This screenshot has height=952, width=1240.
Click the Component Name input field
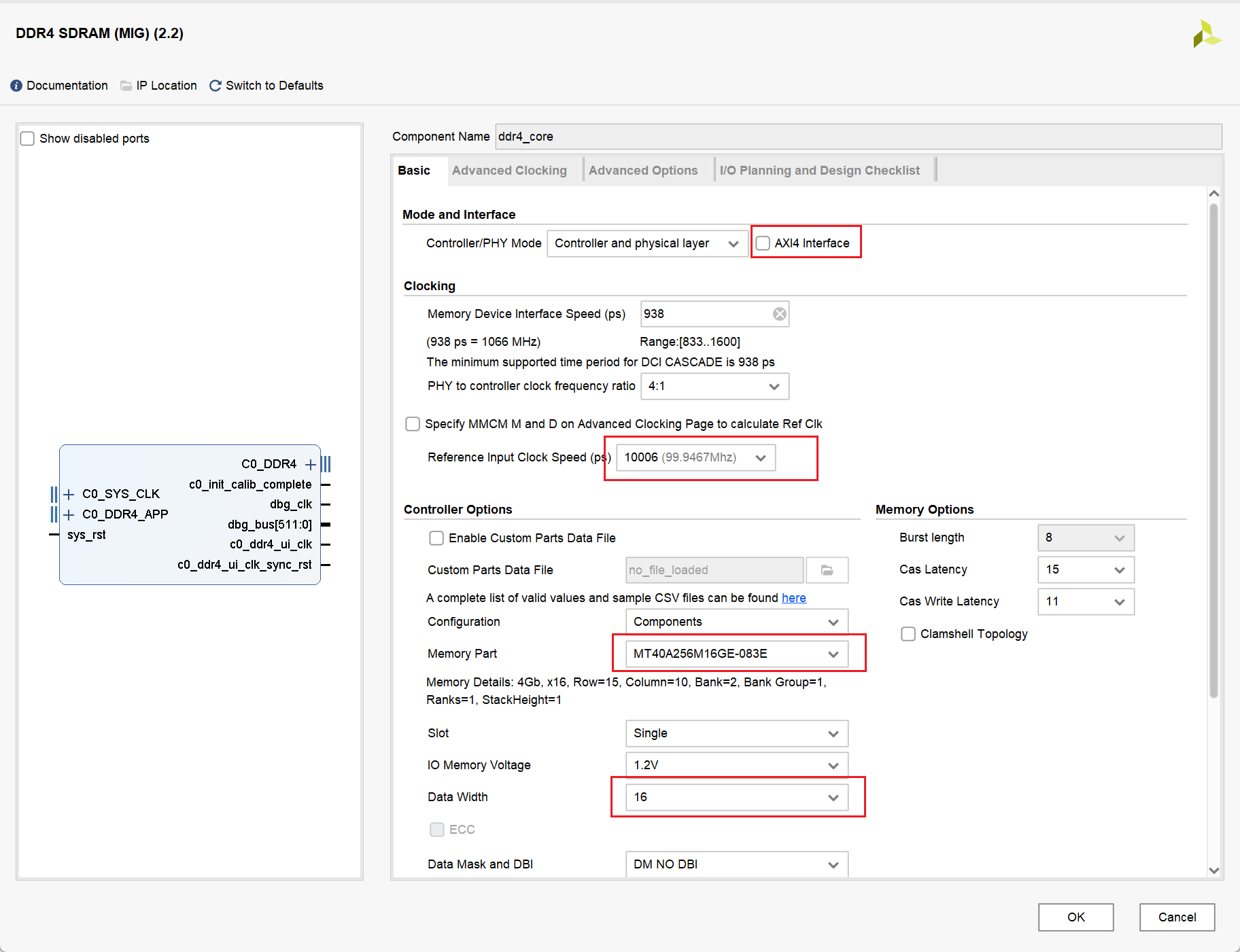tap(859, 137)
